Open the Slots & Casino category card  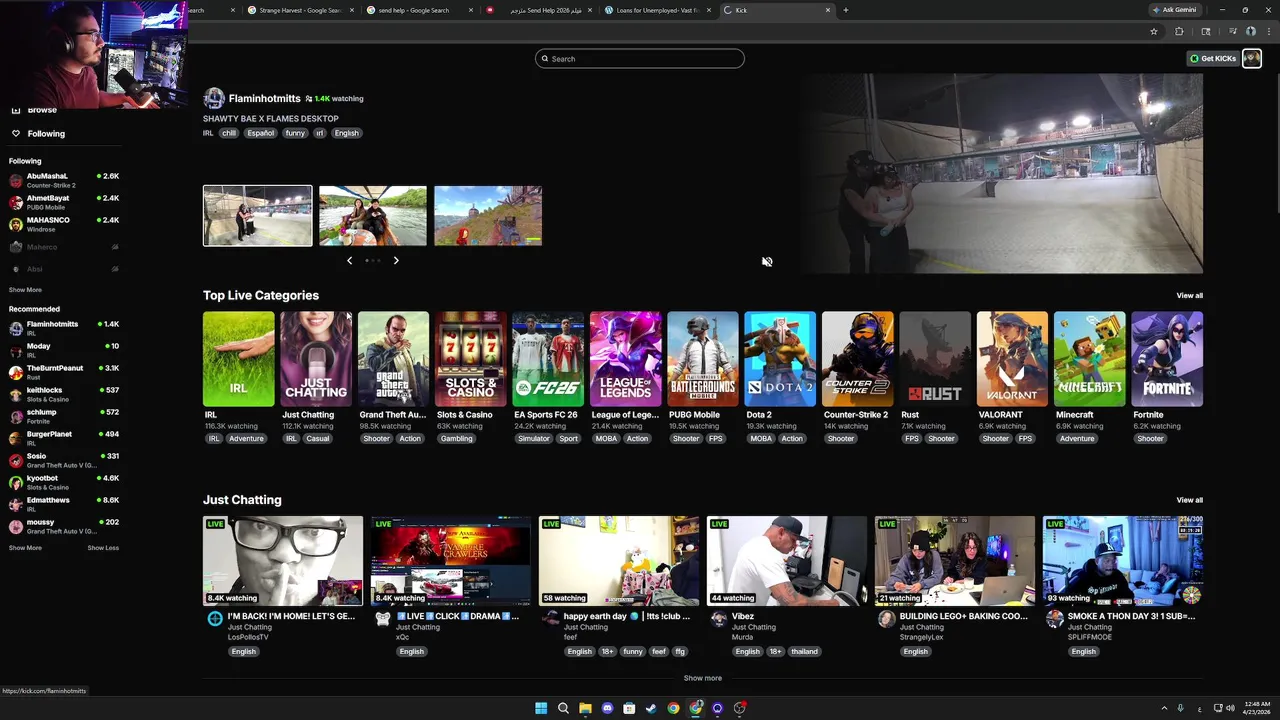pos(471,359)
